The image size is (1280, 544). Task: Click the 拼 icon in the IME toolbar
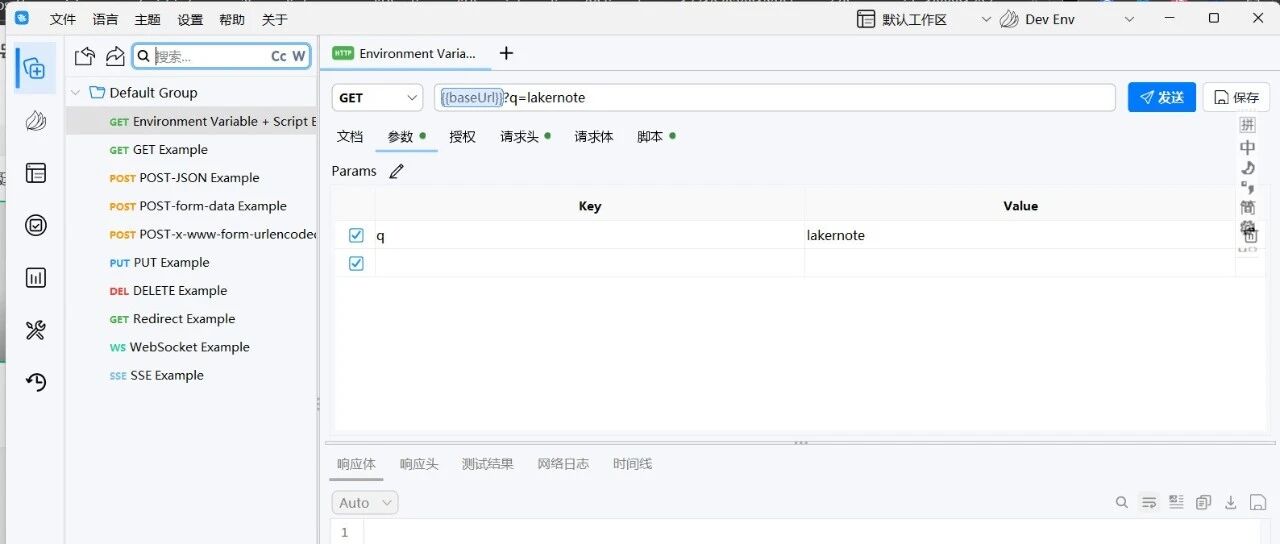coord(1247,125)
